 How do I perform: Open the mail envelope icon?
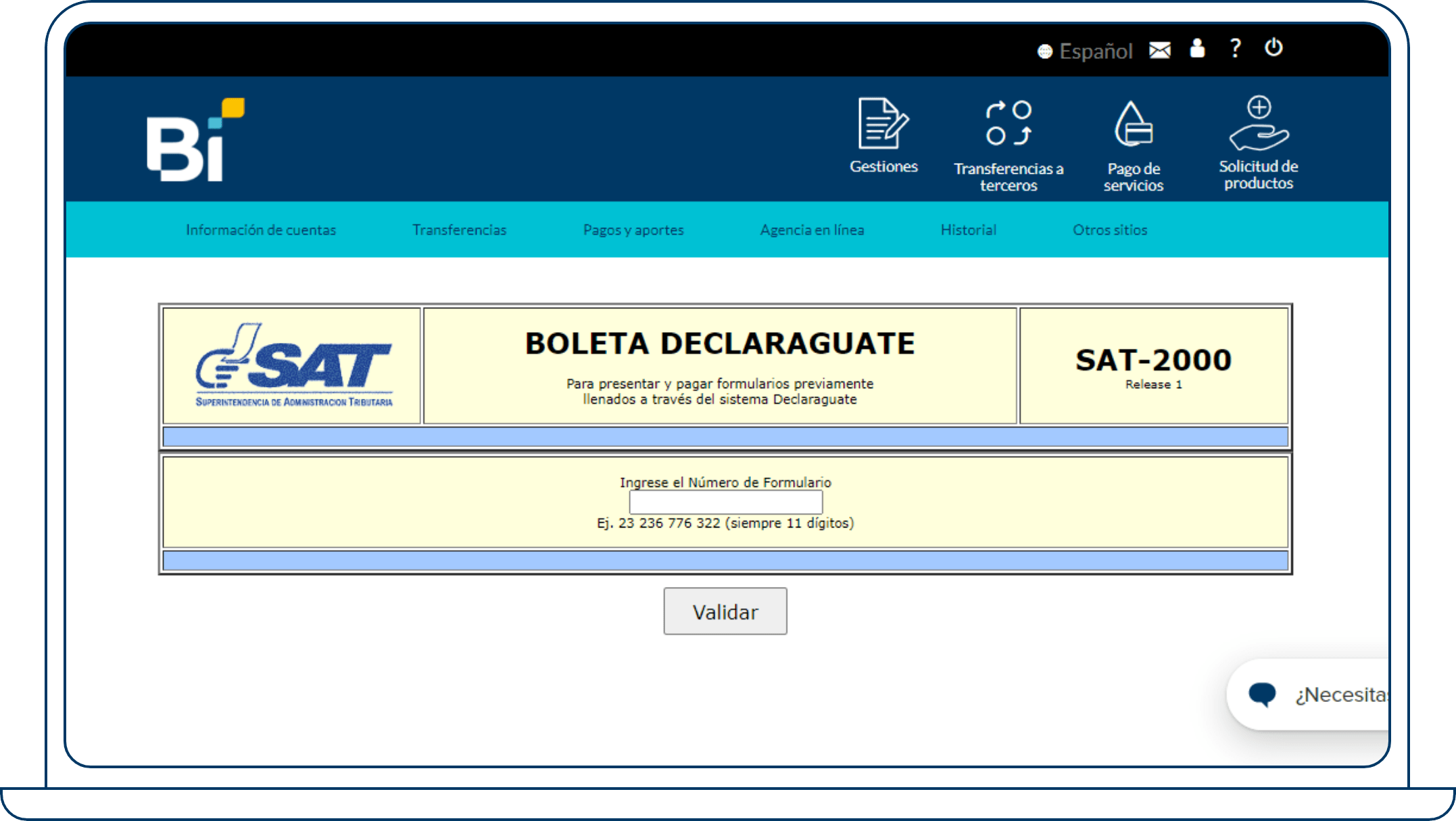1160,50
